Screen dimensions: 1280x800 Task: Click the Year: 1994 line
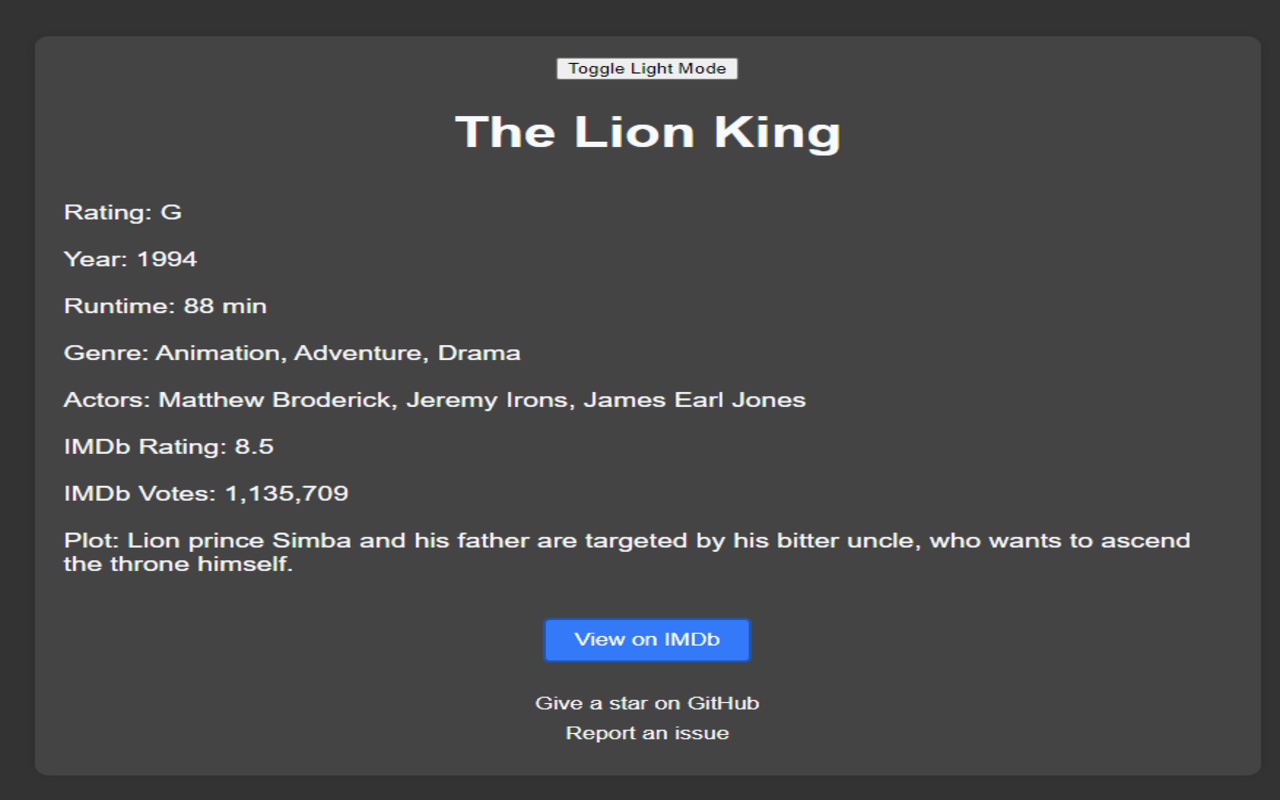130,259
